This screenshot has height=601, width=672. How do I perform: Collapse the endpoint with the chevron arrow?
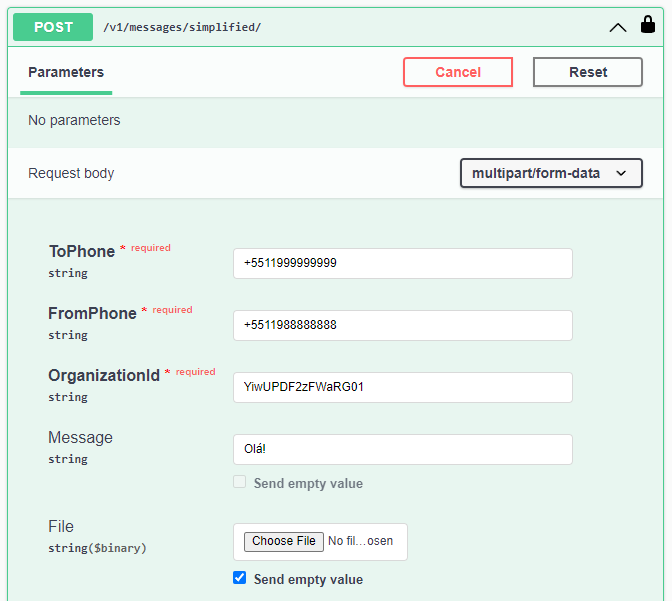tap(618, 27)
